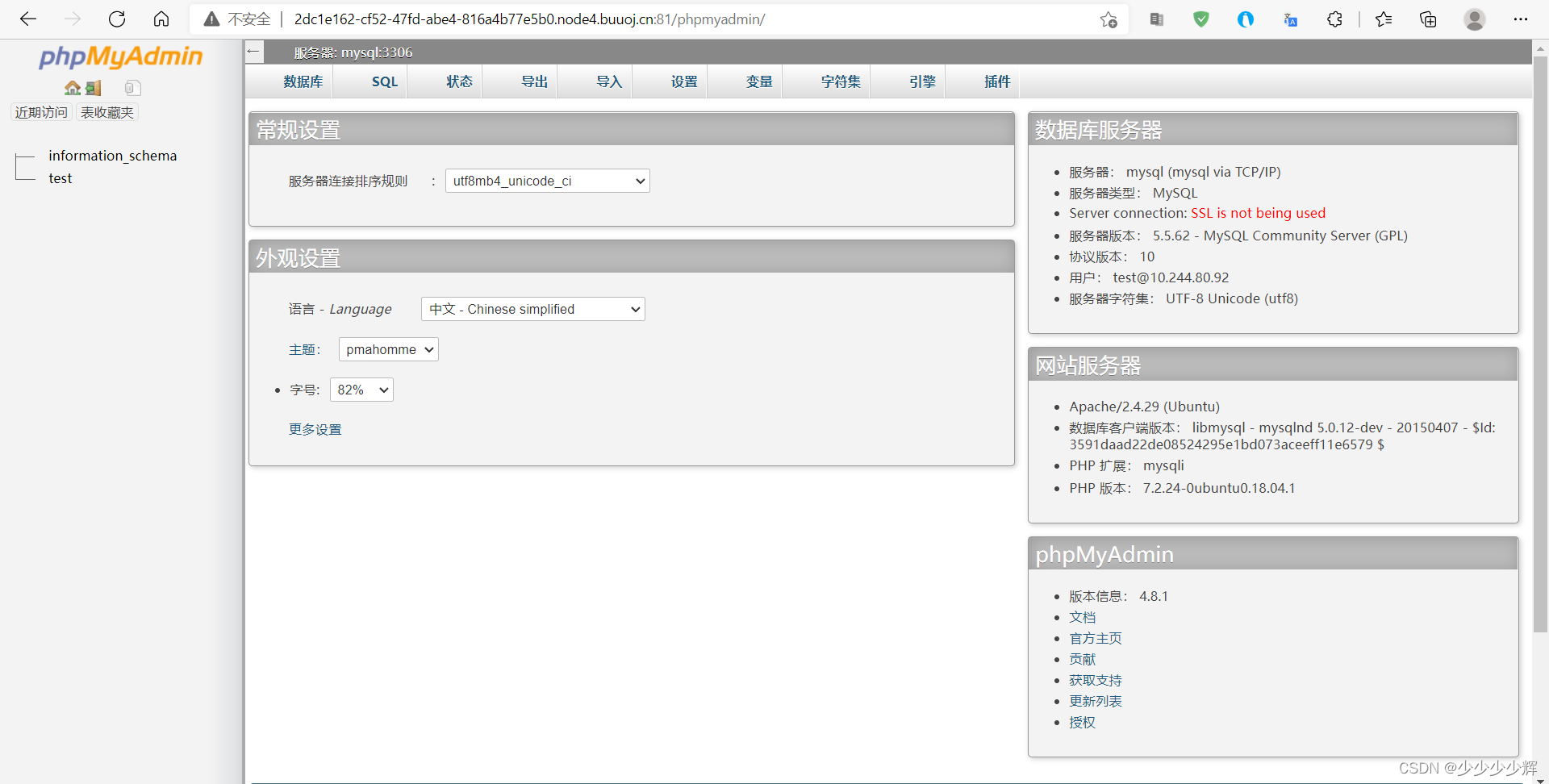This screenshot has height=784, width=1549.
Task: Click the PHP 版本 7.2.24 text
Action: pyautogui.click(x=1182, y=488)
